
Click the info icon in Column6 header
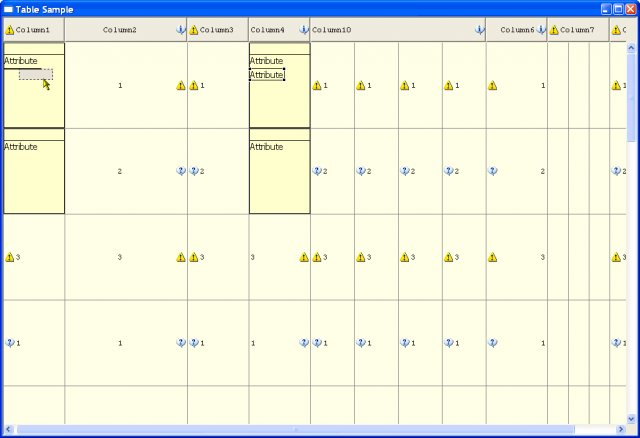pyautogui.click(x=541, y=29)
